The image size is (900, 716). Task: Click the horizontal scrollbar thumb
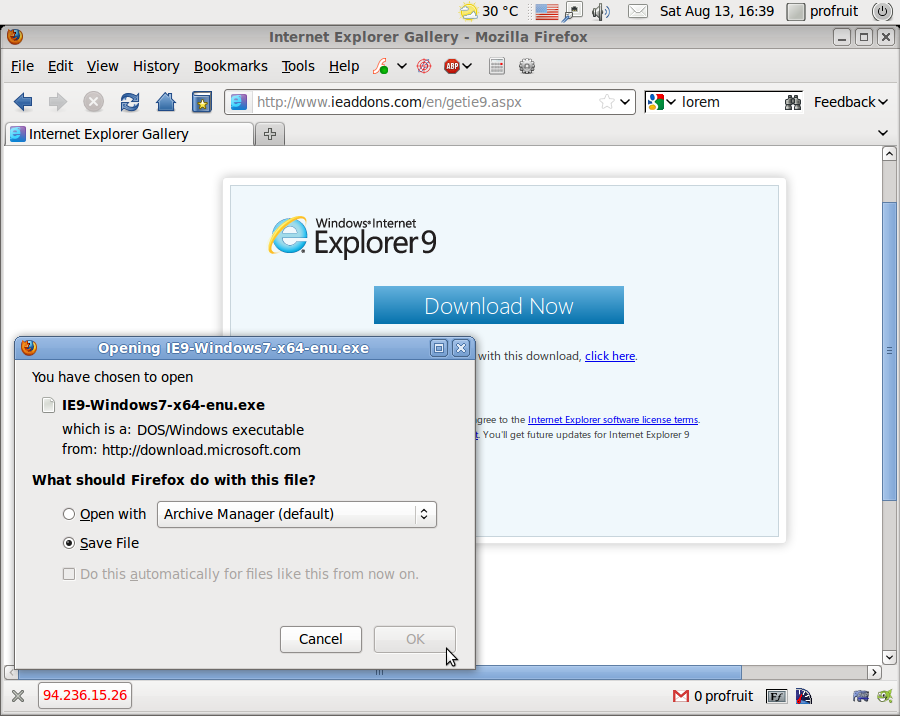(x=380, y=672)
